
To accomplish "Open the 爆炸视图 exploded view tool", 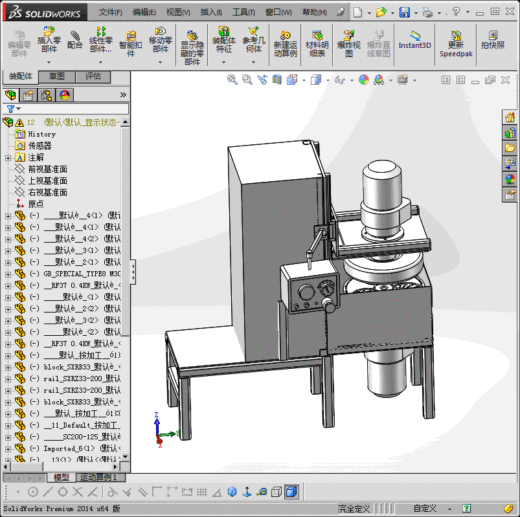I will 349,44.
